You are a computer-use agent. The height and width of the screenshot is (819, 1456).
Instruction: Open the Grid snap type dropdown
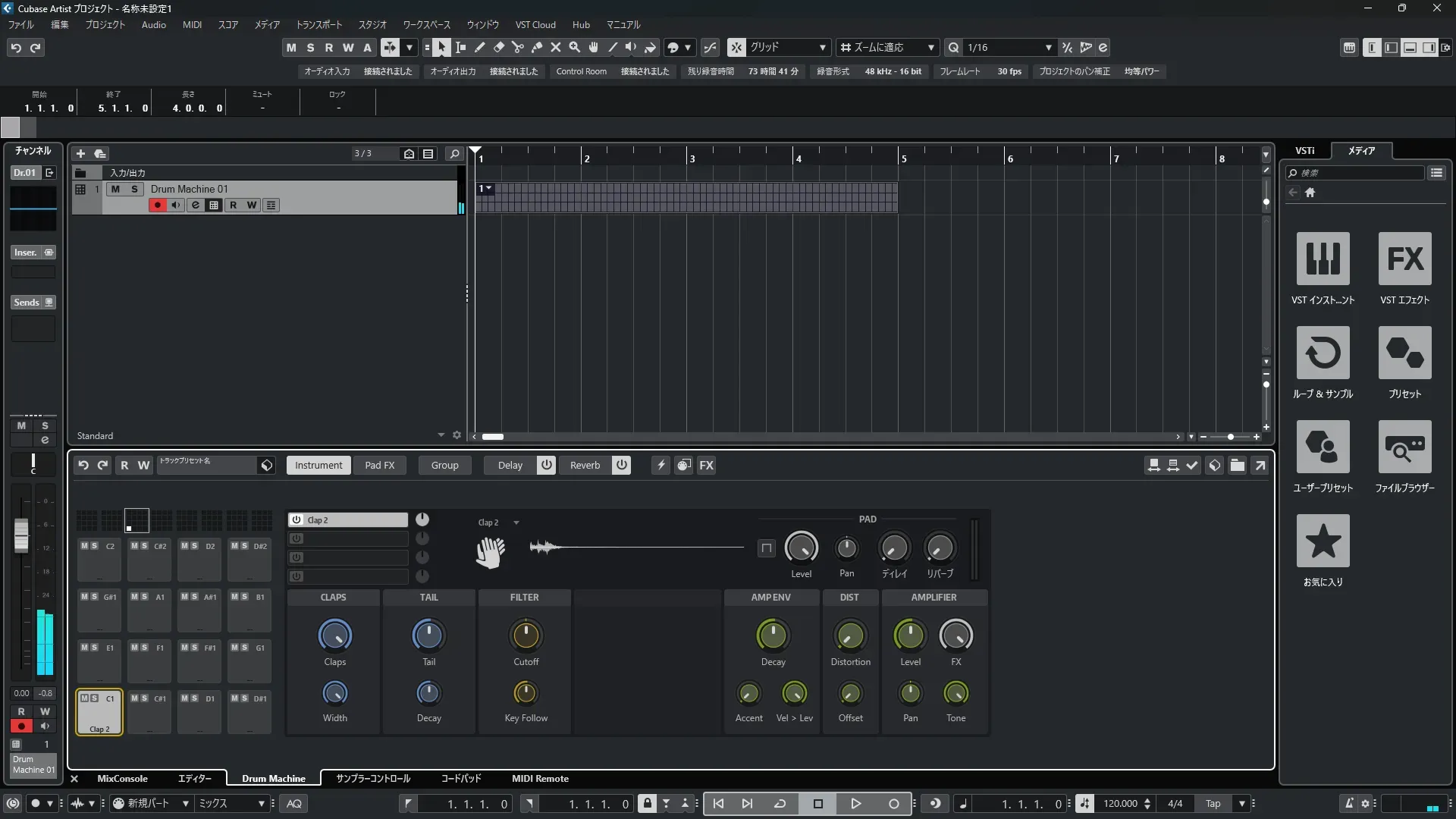coord(822,47)
